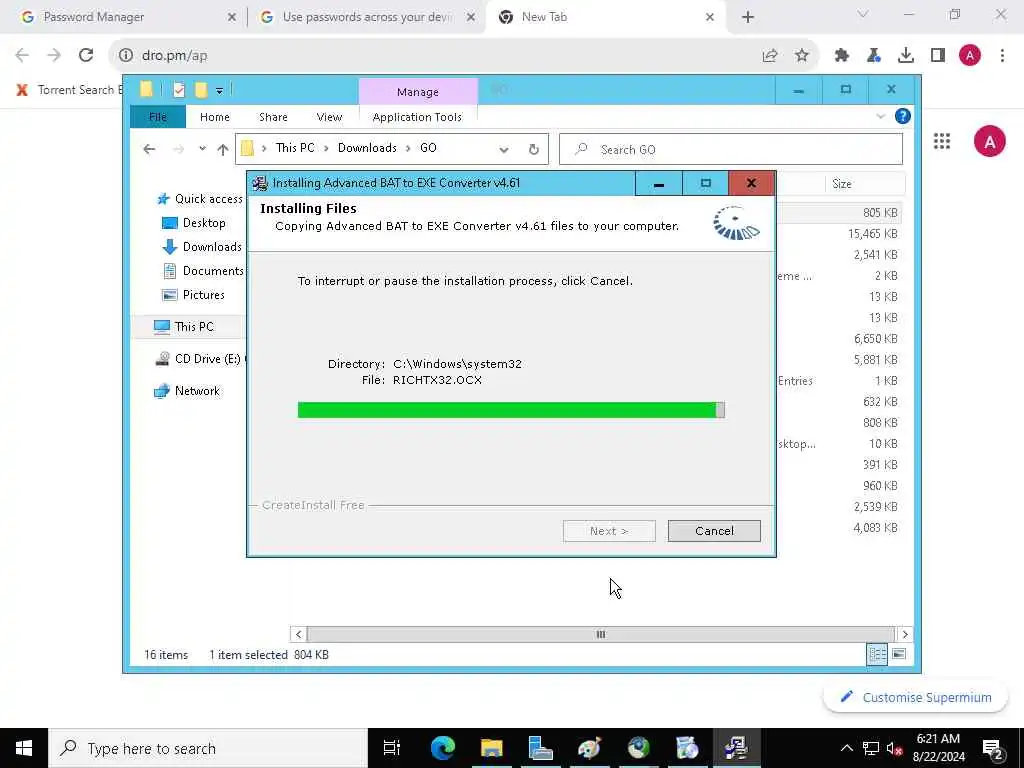The height and width of the screenshot is (768, 1024).
Task: Open the Home ribbon tab
Action: [x=214, y=117]
